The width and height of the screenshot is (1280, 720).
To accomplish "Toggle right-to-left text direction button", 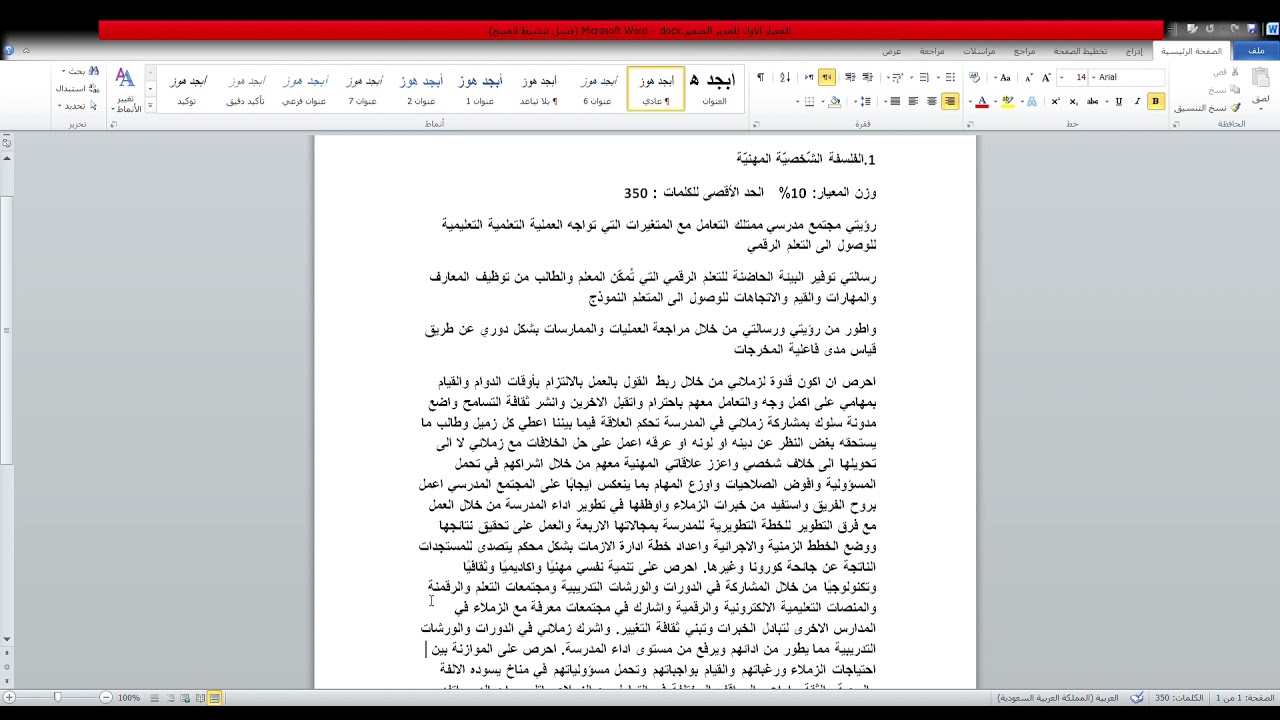I will 827,77.
